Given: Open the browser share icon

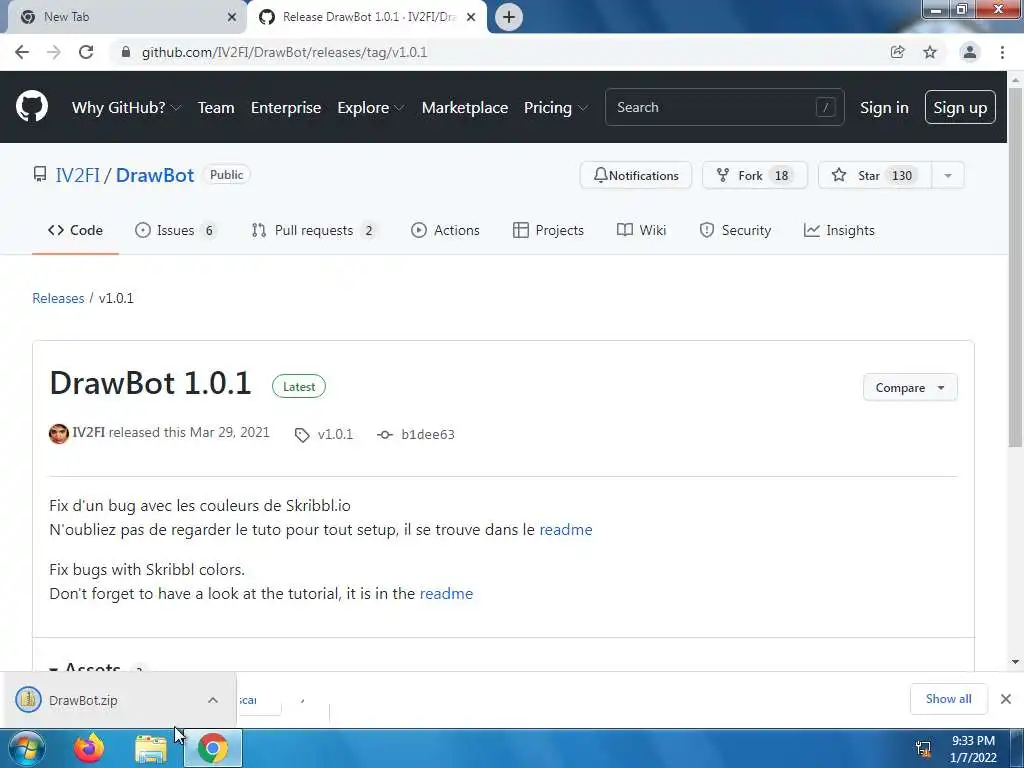Looking at the screenshot, I should (x=897, y=52).
